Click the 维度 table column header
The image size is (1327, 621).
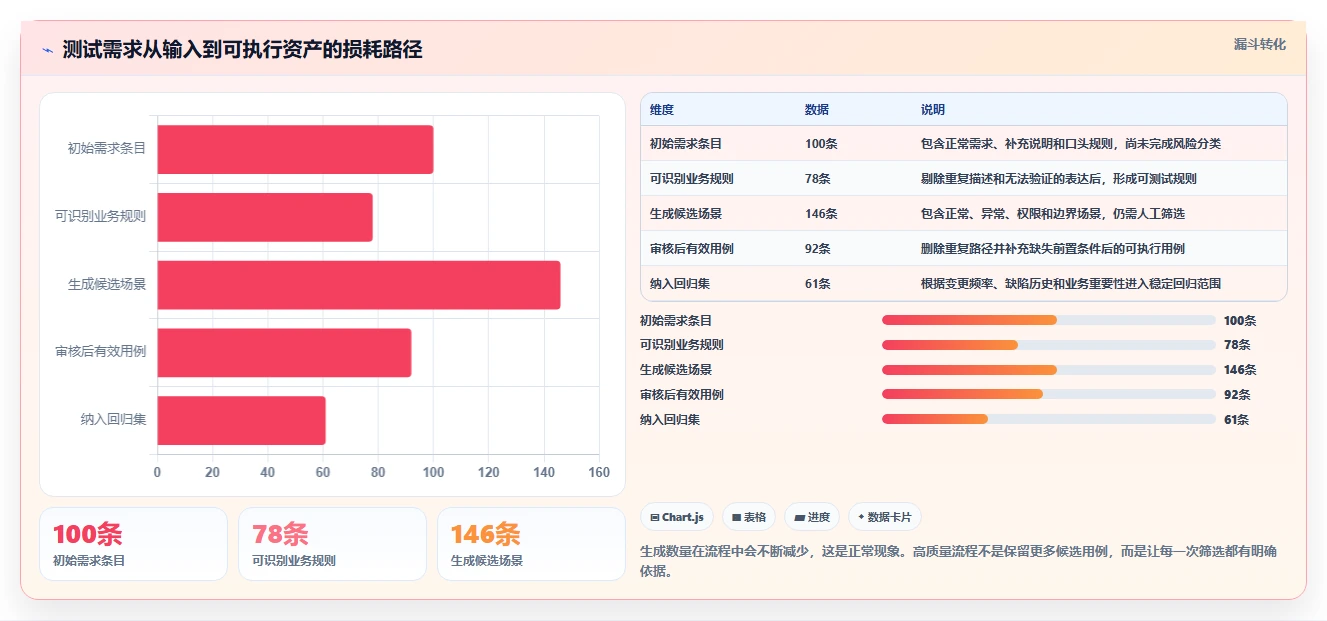[661, 110]
